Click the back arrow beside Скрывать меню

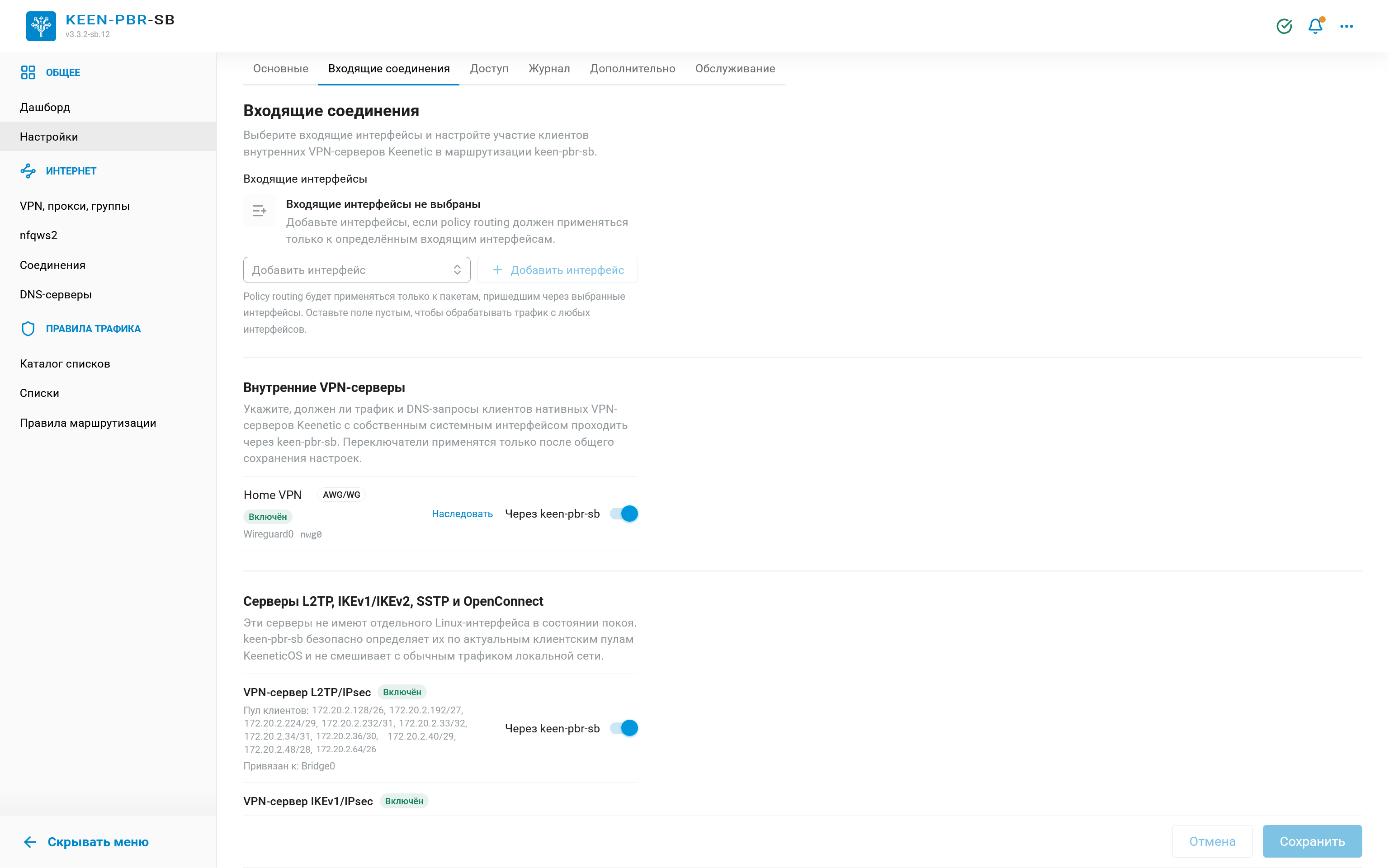pos(30,842)
